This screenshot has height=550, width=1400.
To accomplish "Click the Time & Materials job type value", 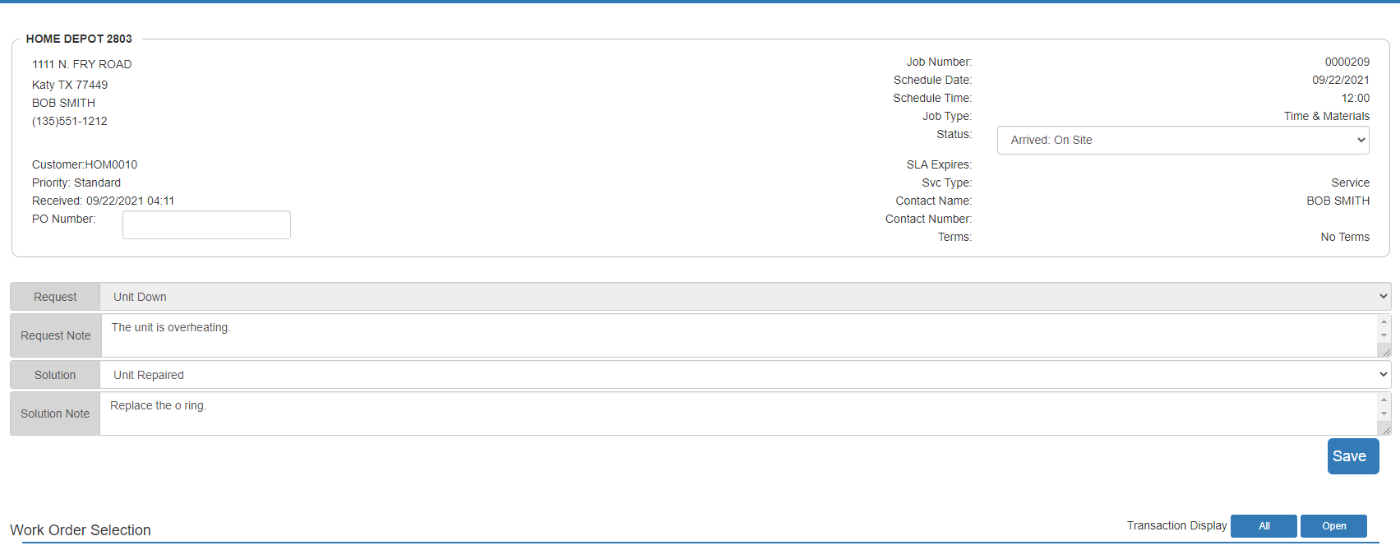I will point(1327,116).
